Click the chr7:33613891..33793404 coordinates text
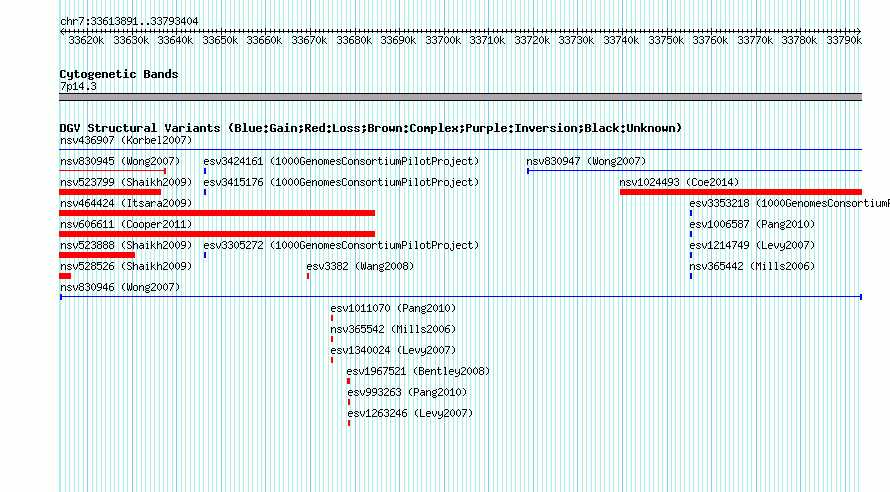Viewport: 890px width, 492px height. [129, 21]
